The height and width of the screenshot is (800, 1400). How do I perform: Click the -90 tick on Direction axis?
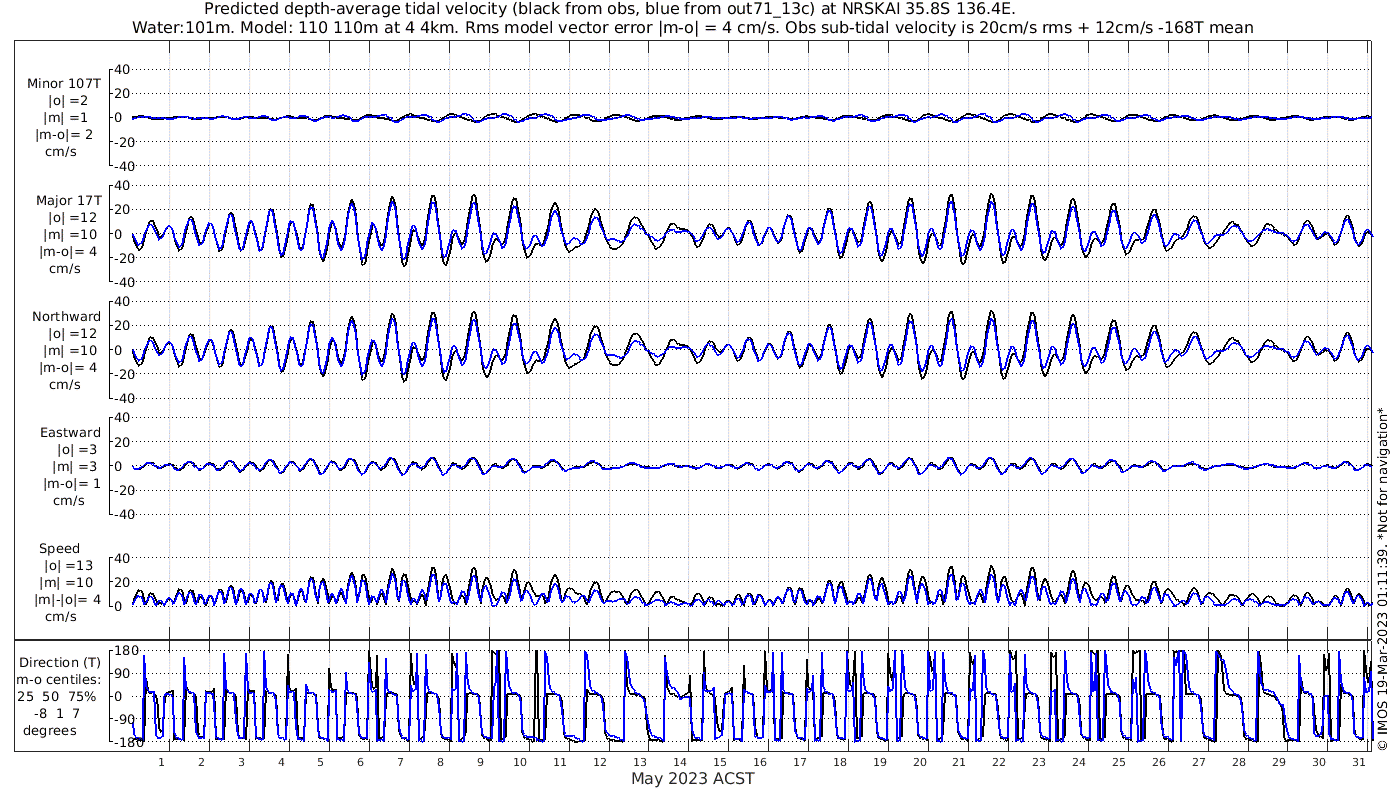click(x=125, y=719)
